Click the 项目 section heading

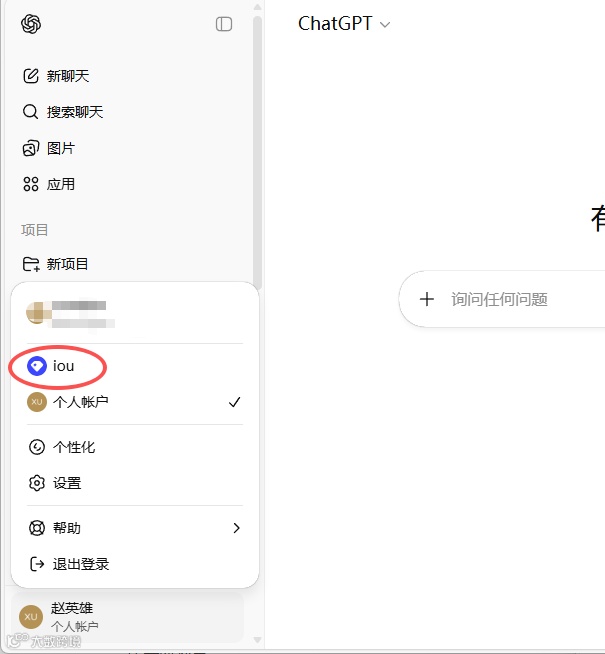point(35,230)
